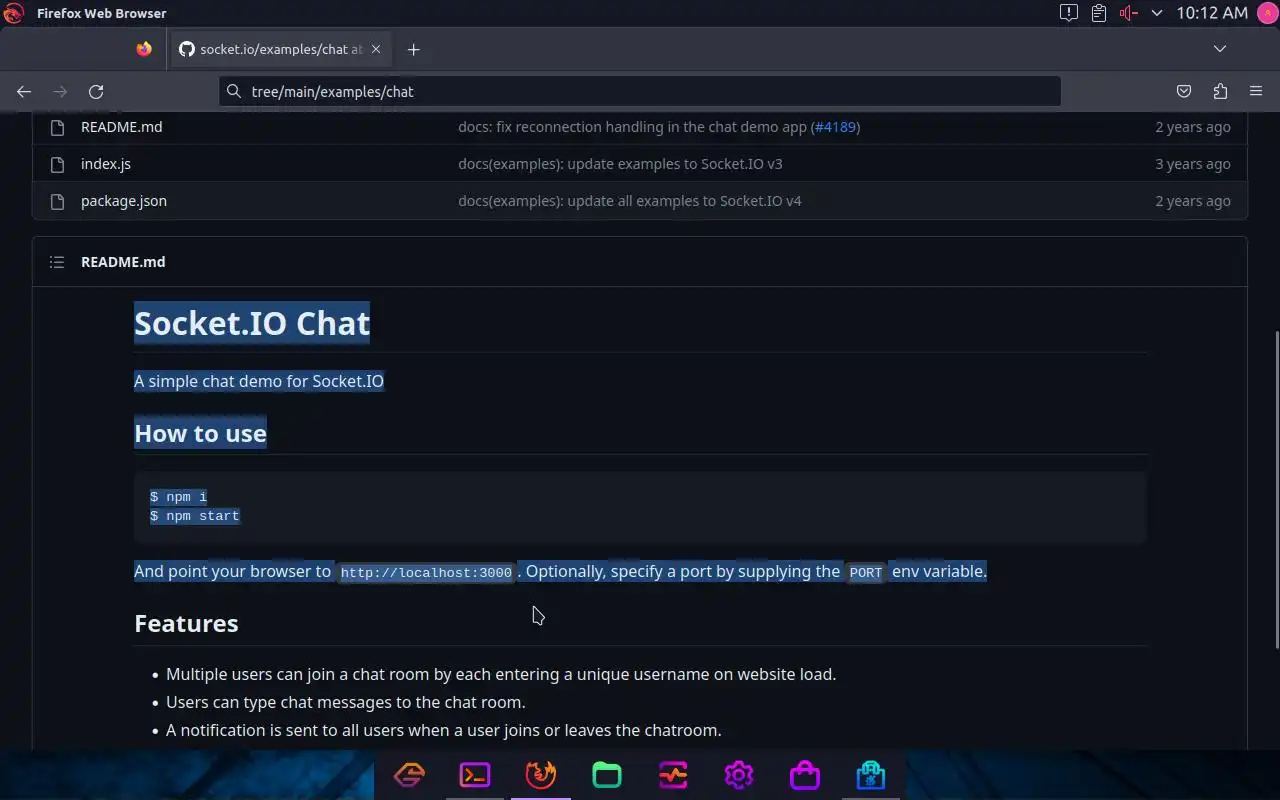Screen dimensions: 1280x800
Task: Switch to Firefox in the dock
Action: pos(541,775)
